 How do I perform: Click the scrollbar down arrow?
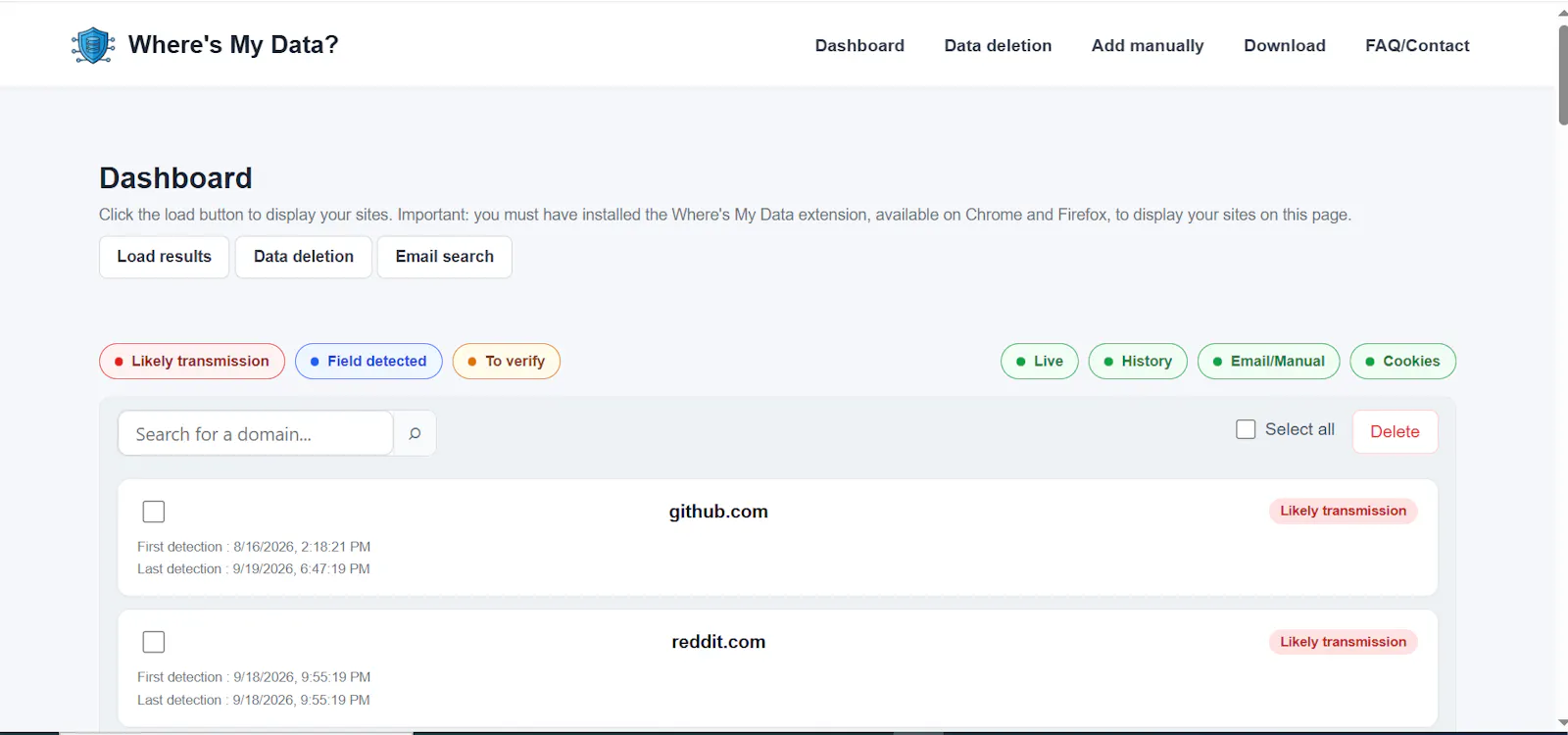pos(1562,723)
